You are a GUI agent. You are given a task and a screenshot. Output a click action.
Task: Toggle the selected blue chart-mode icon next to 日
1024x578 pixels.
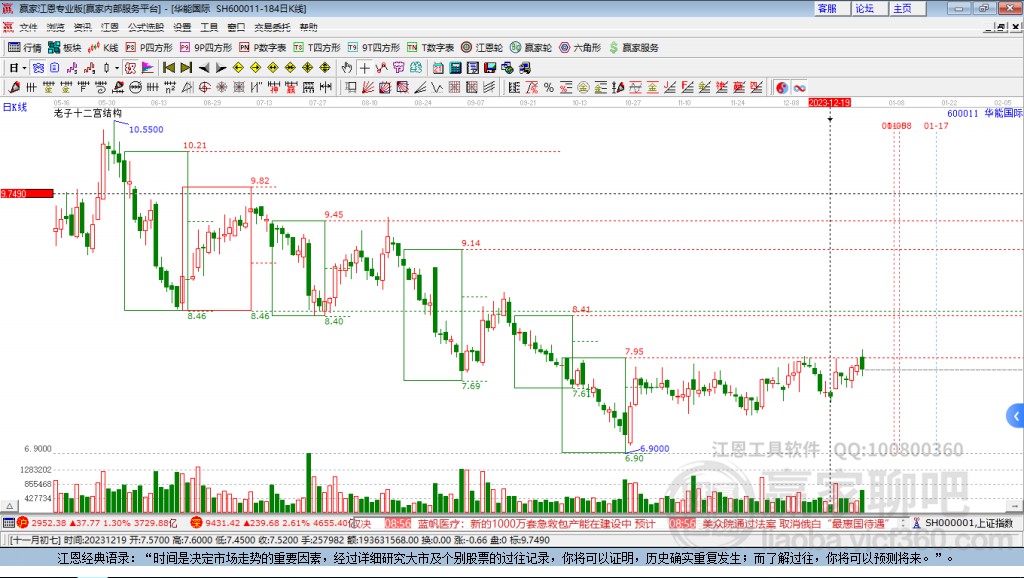[x=38, y=68]
